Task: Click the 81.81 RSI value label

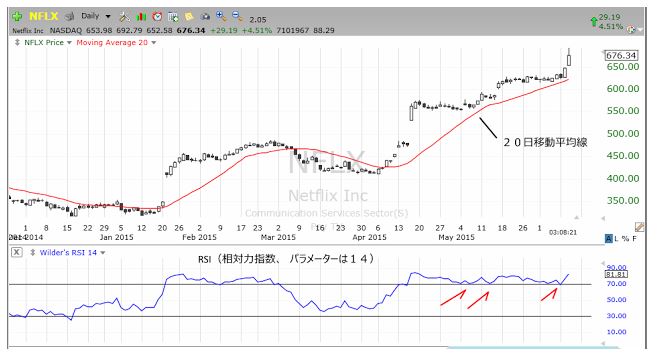Action: coord(617,274)
